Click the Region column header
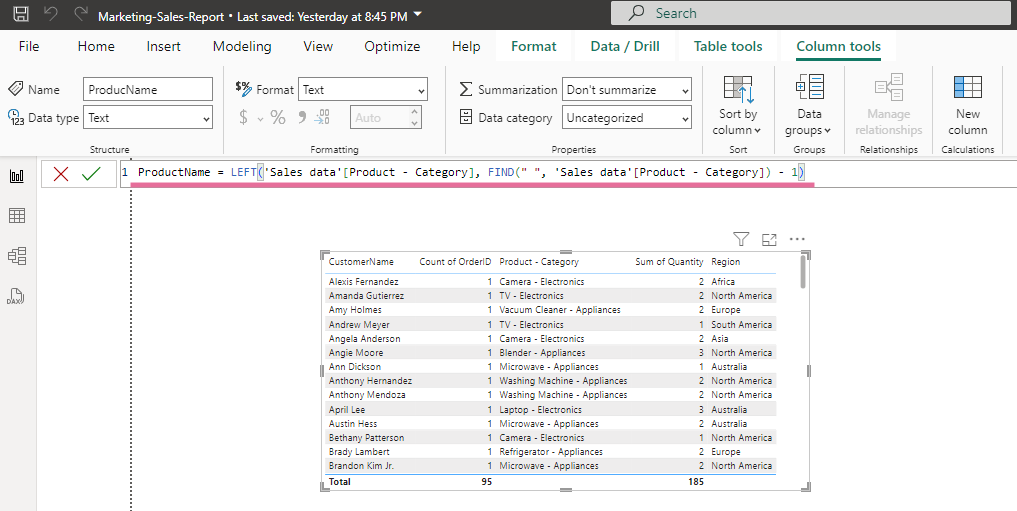Image resolution: width=1017 pixels, height=511 pixels. point(725,262)
